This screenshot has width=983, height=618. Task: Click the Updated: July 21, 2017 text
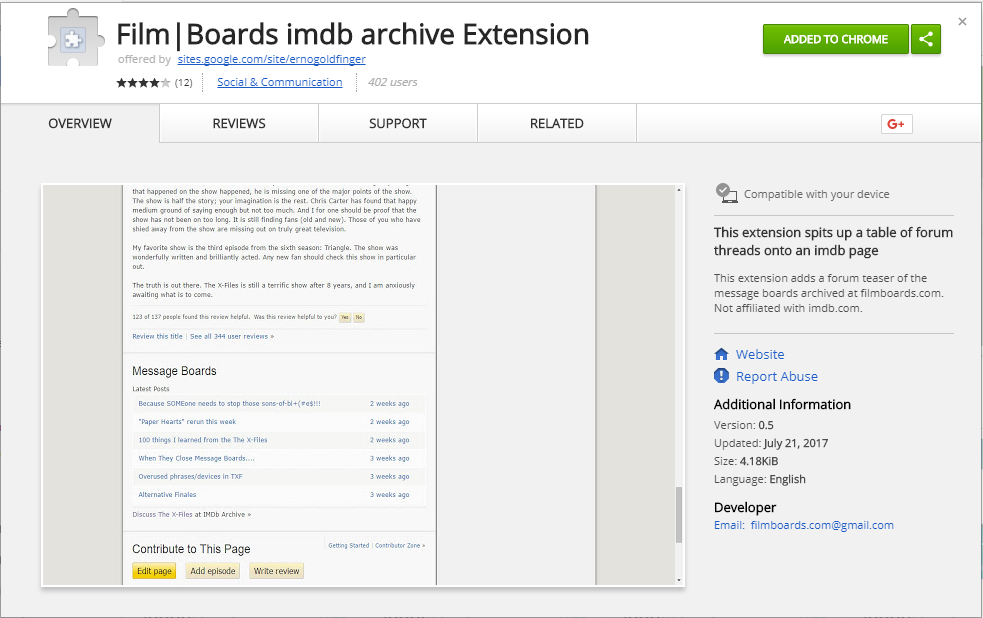click(x=771, y=443)
